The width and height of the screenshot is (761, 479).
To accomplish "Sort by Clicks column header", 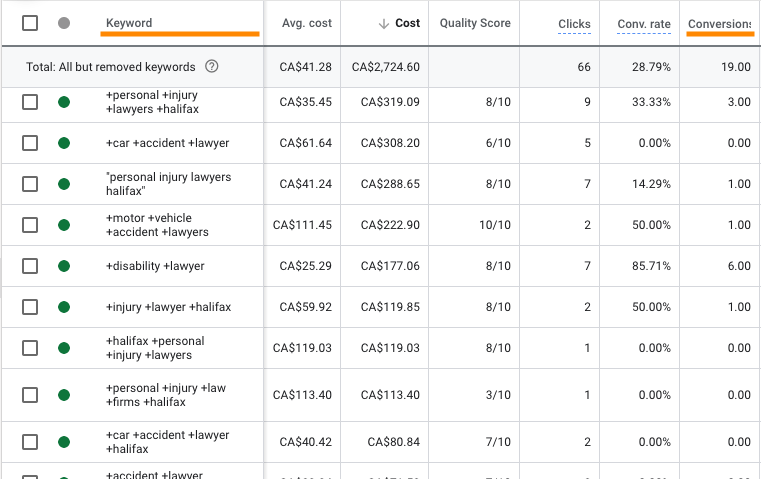I will coord(574,24).
